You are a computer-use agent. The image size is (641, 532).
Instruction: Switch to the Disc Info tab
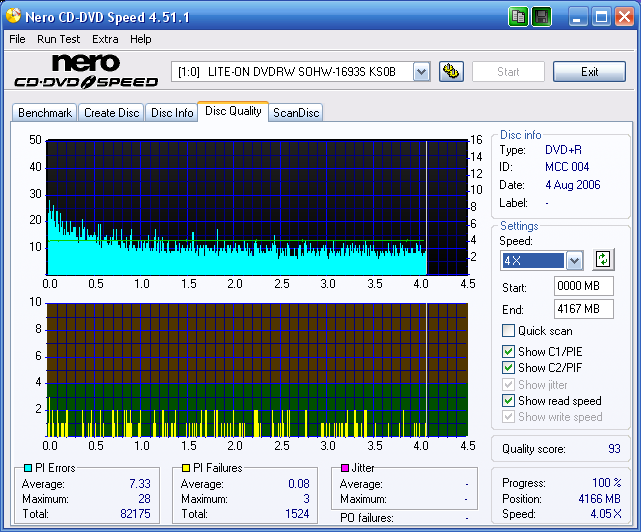(172, 112)
